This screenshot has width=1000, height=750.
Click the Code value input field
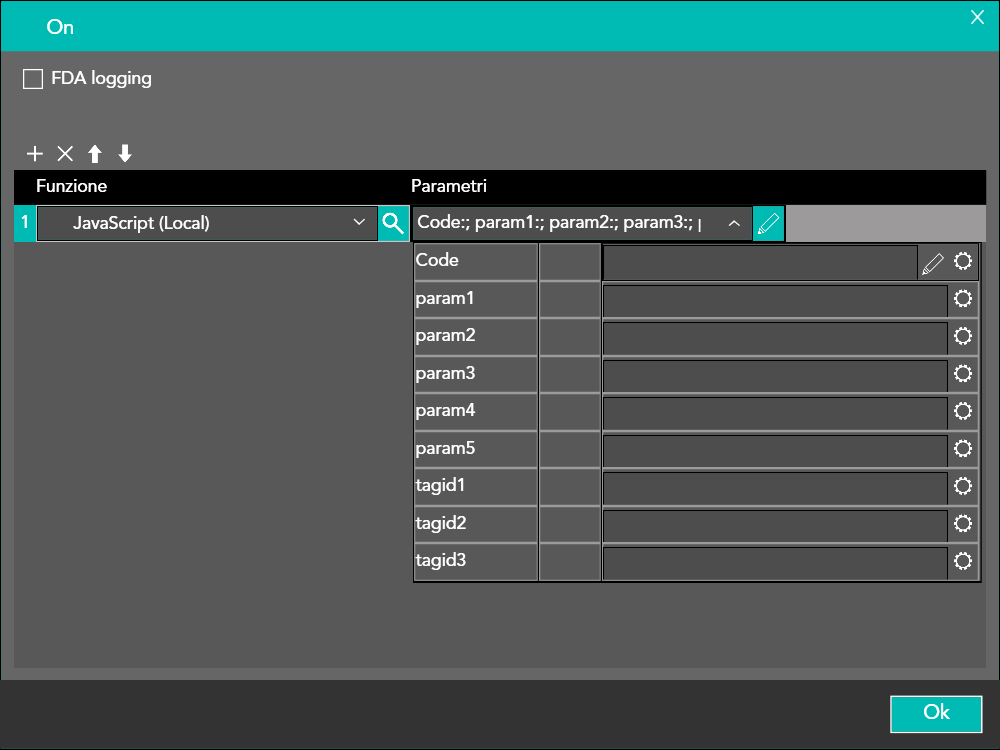760,262
